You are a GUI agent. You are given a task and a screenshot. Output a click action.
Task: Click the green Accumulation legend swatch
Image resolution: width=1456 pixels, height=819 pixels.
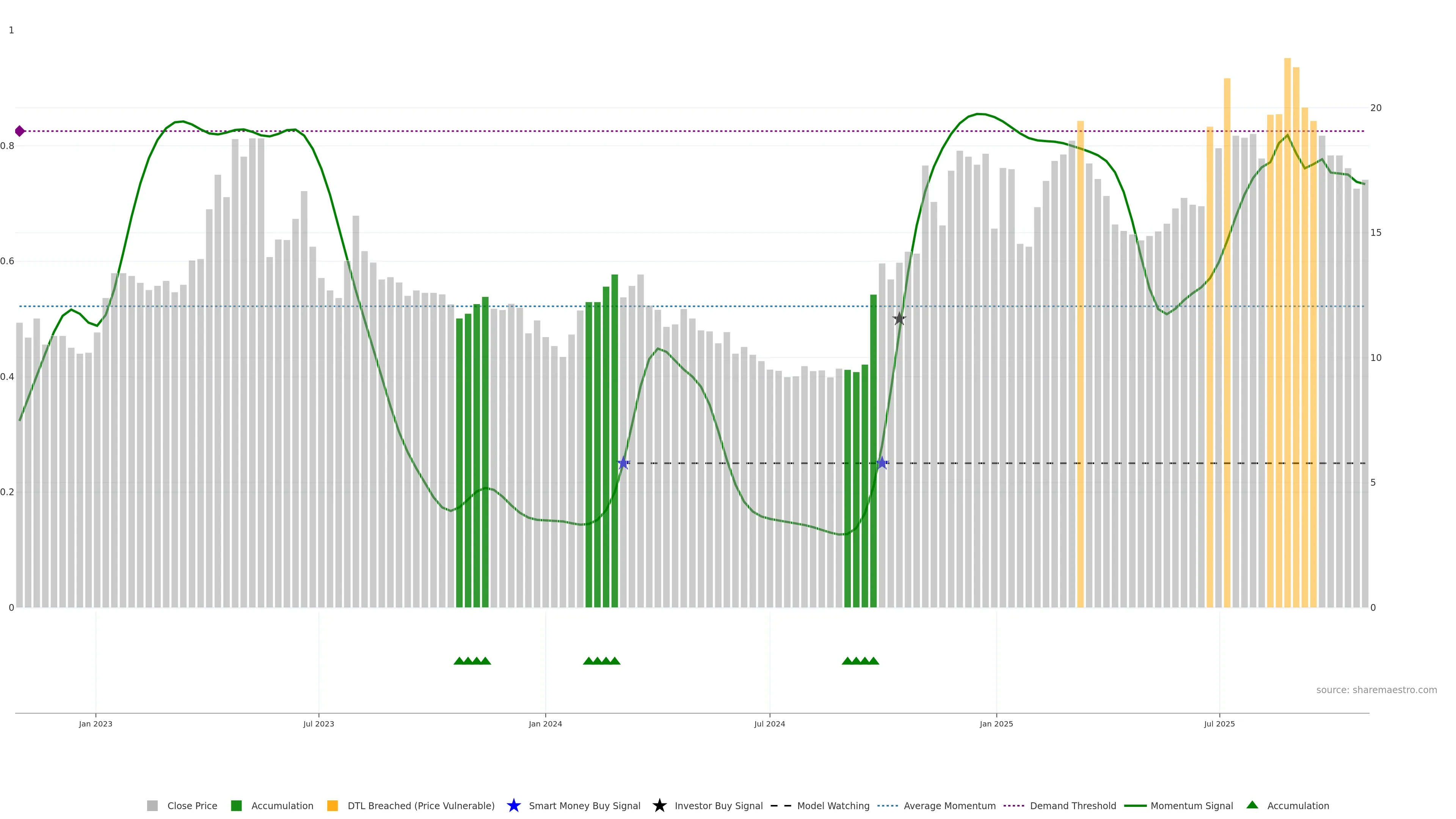pyautogui.click(x=236, y=805)
